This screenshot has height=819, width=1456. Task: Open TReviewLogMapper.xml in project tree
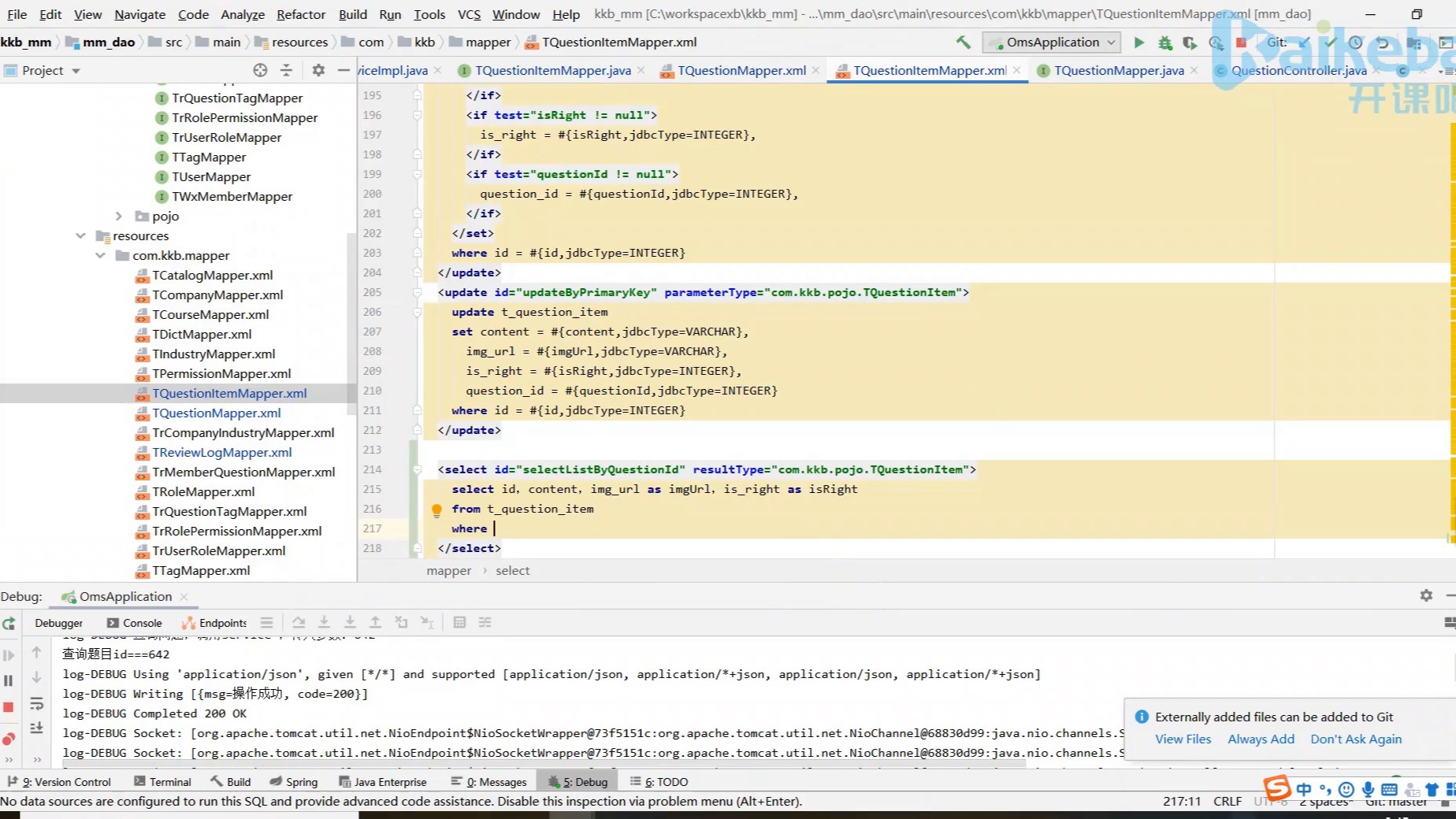(221, 452)
